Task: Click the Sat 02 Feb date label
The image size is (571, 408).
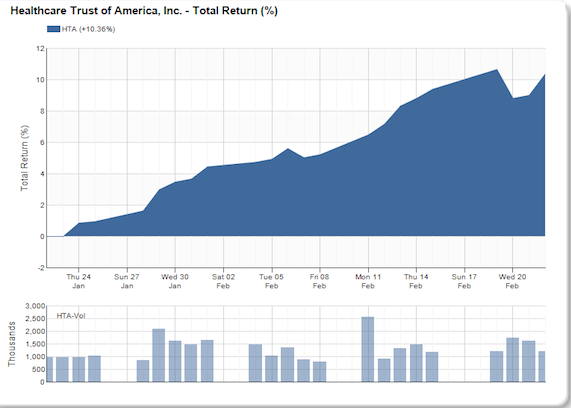Action: [223, 281]
